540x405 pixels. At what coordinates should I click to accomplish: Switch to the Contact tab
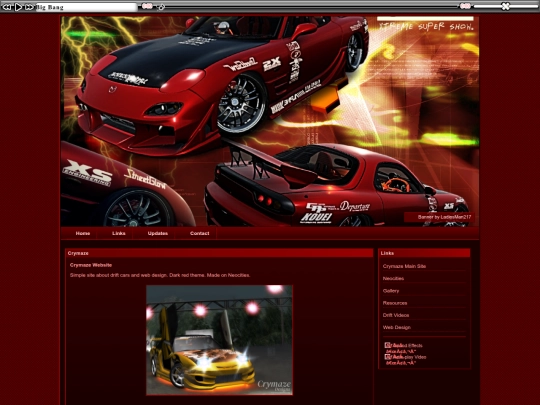point(199,233)
